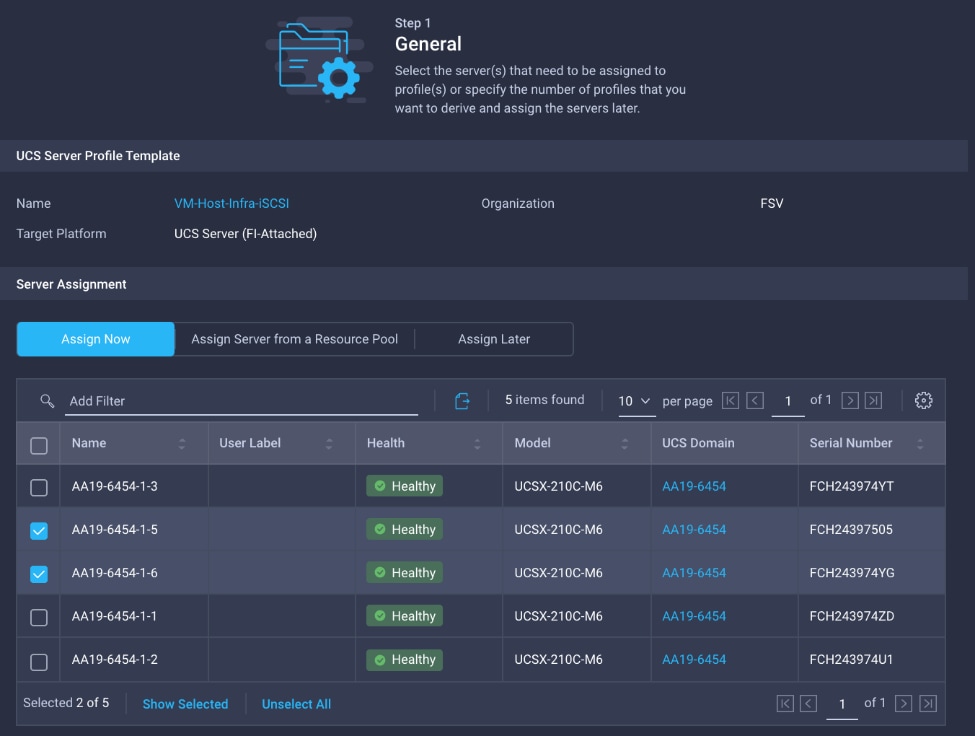
Task: Sort by the Serial Number column arrows
Action: [920, 444]
